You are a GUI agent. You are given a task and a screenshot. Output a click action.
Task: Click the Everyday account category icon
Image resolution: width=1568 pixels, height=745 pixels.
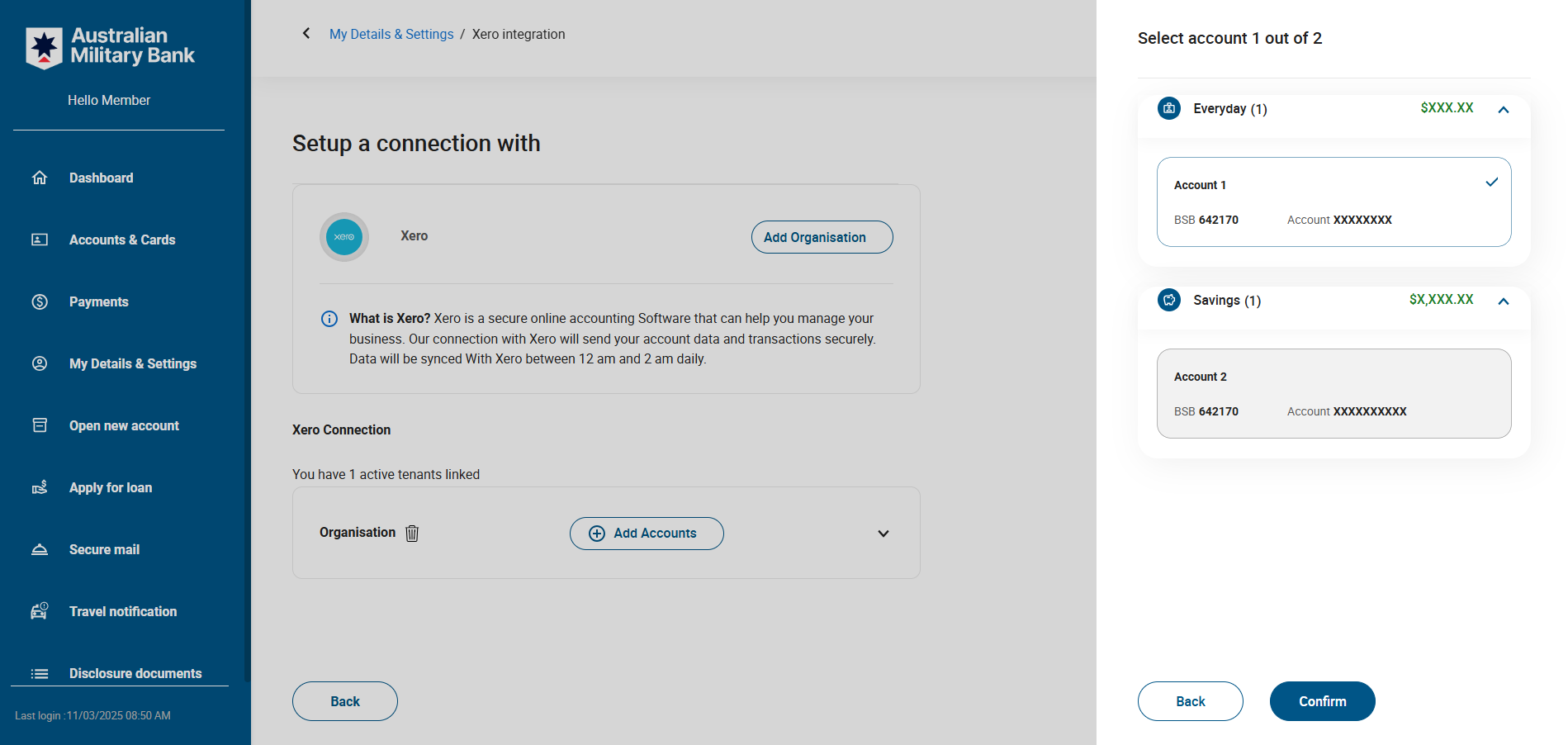1169,108
